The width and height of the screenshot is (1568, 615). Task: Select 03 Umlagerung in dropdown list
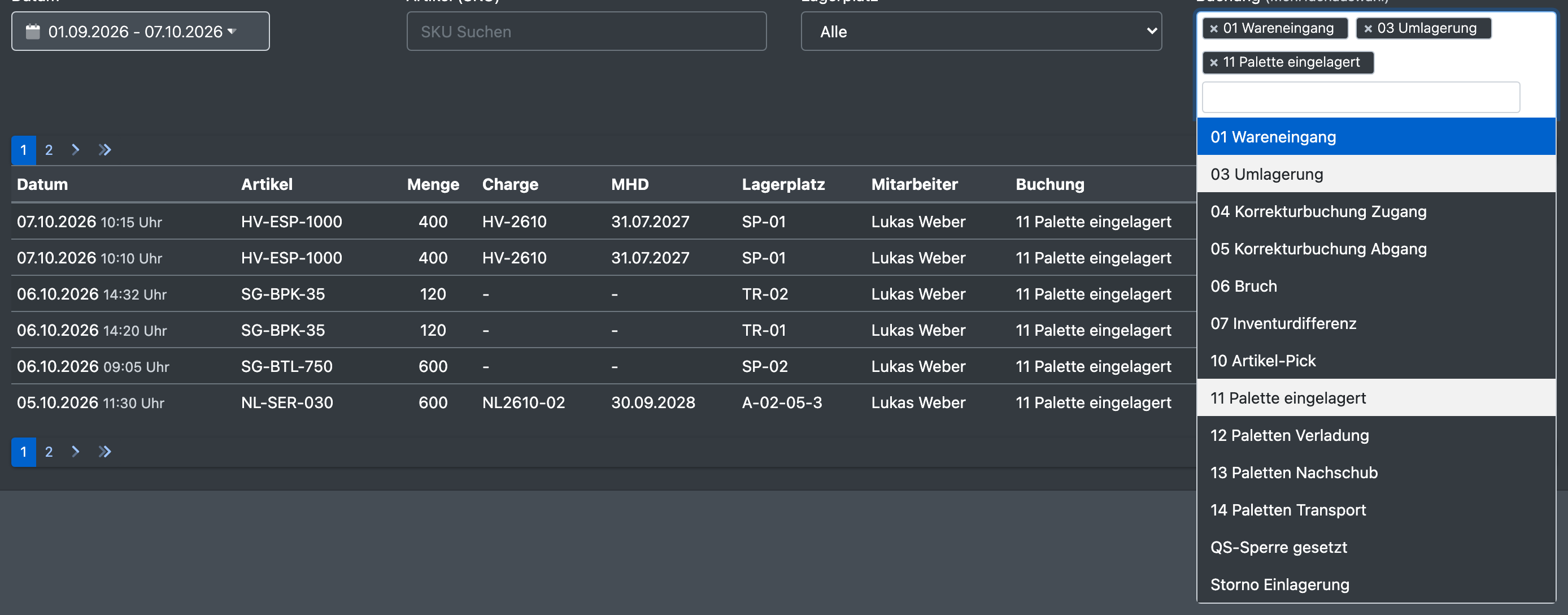click(1375, 174)
